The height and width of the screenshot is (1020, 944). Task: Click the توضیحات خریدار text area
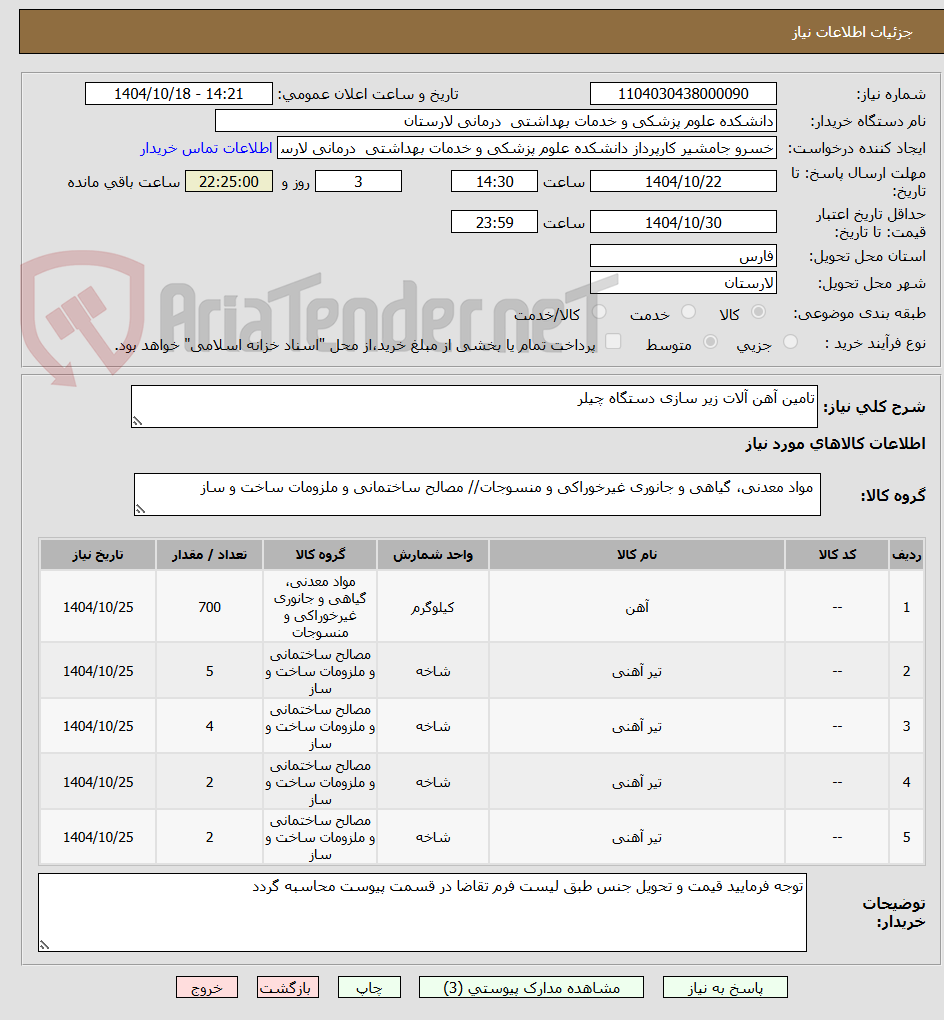pos(422,913)
